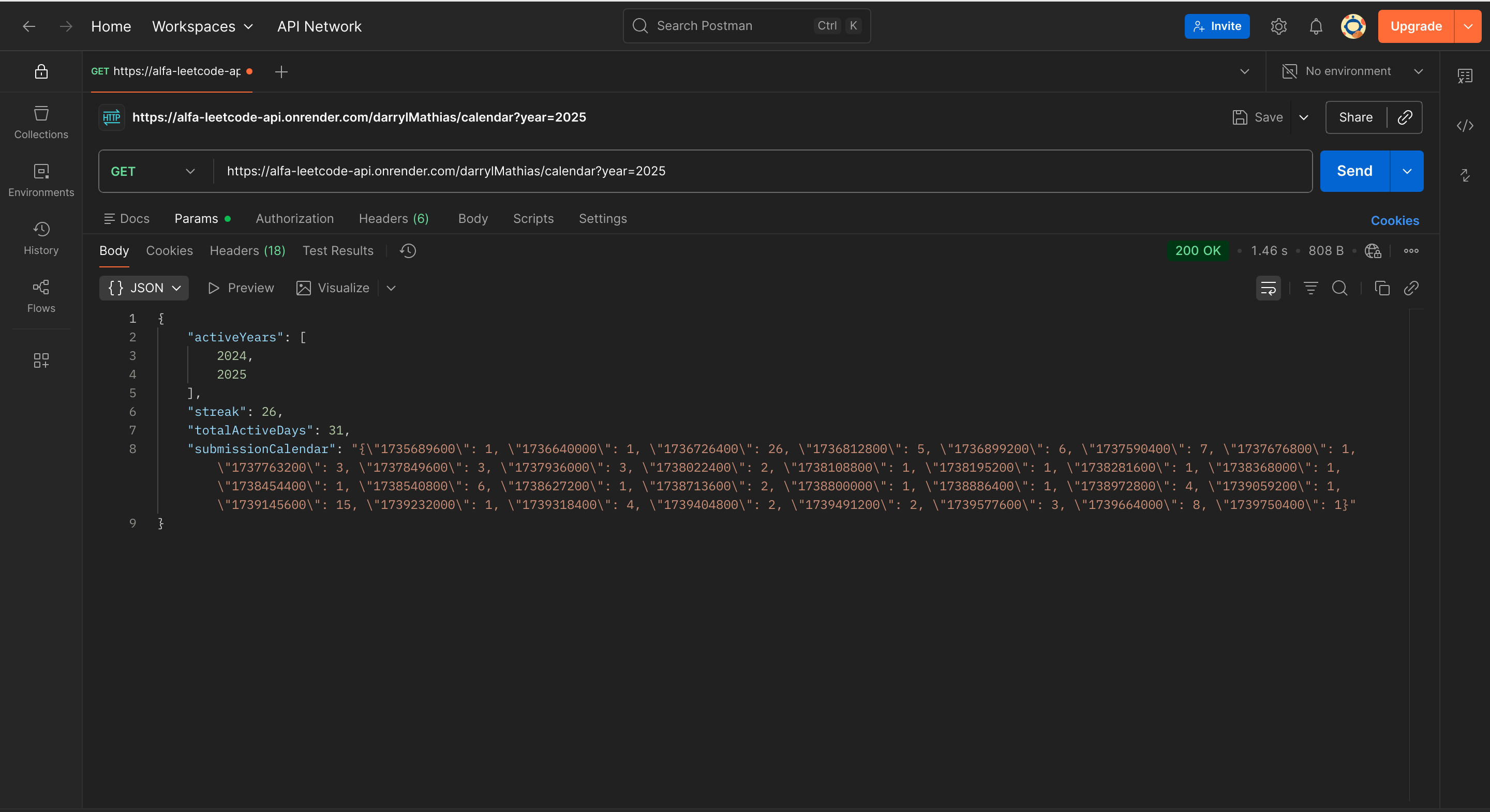
Task: Click the Cookies link
Action: click(1395, 220)
